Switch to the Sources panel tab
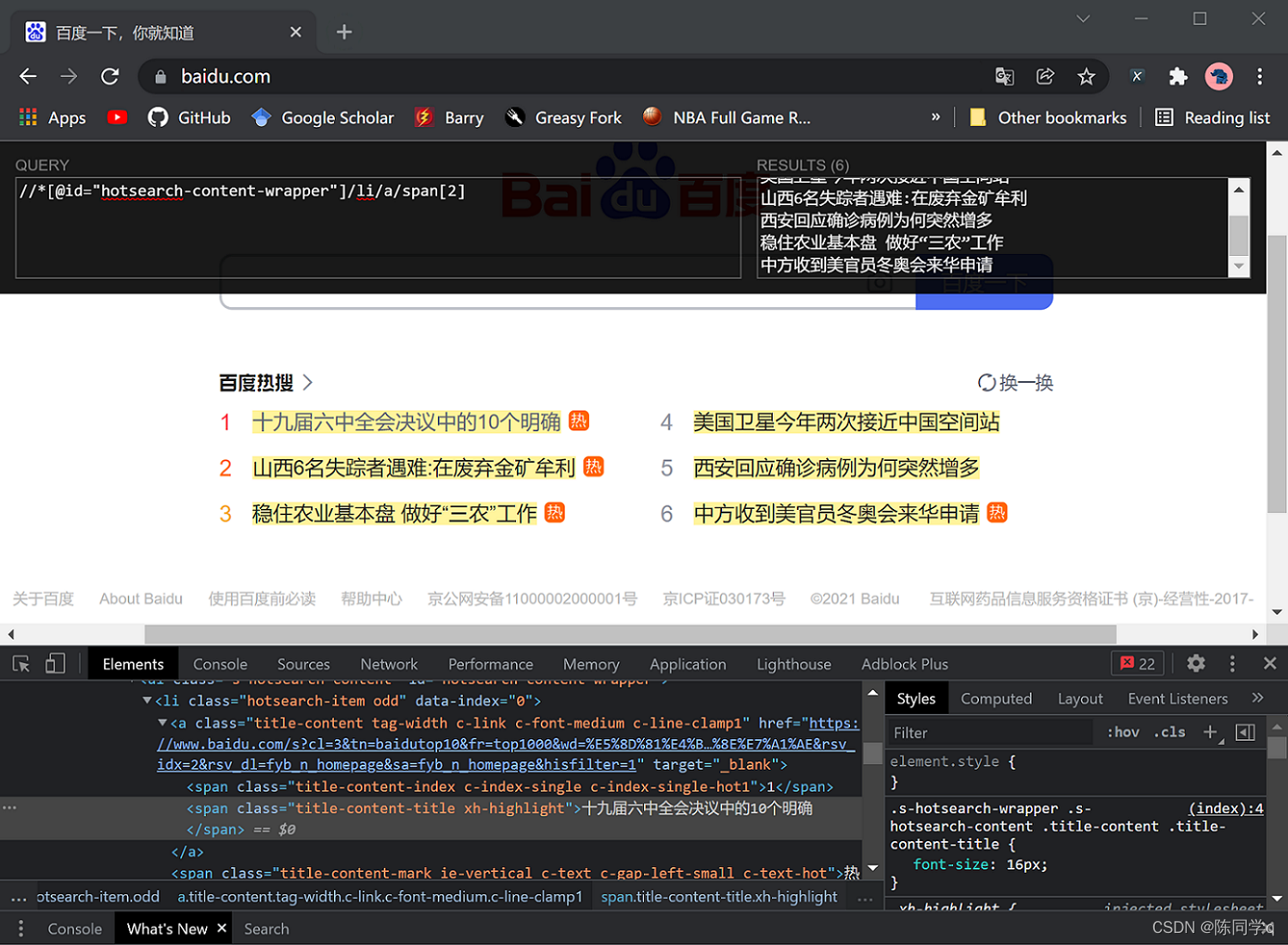The height and width of the screenshot is (945, 1288). pos(303,663)
